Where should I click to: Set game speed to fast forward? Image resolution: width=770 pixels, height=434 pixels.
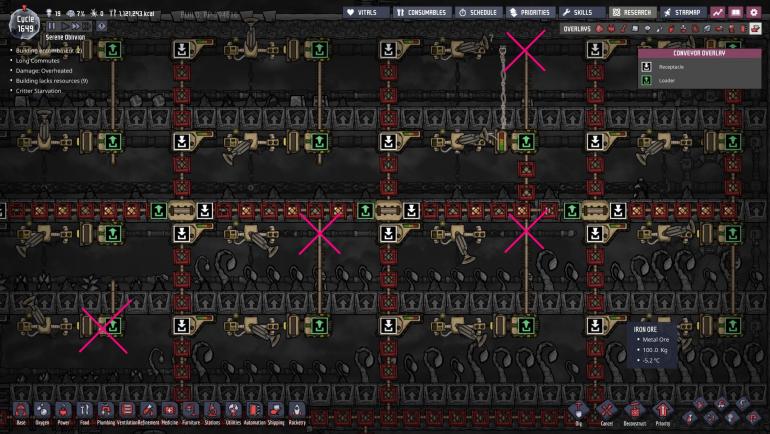76,26
